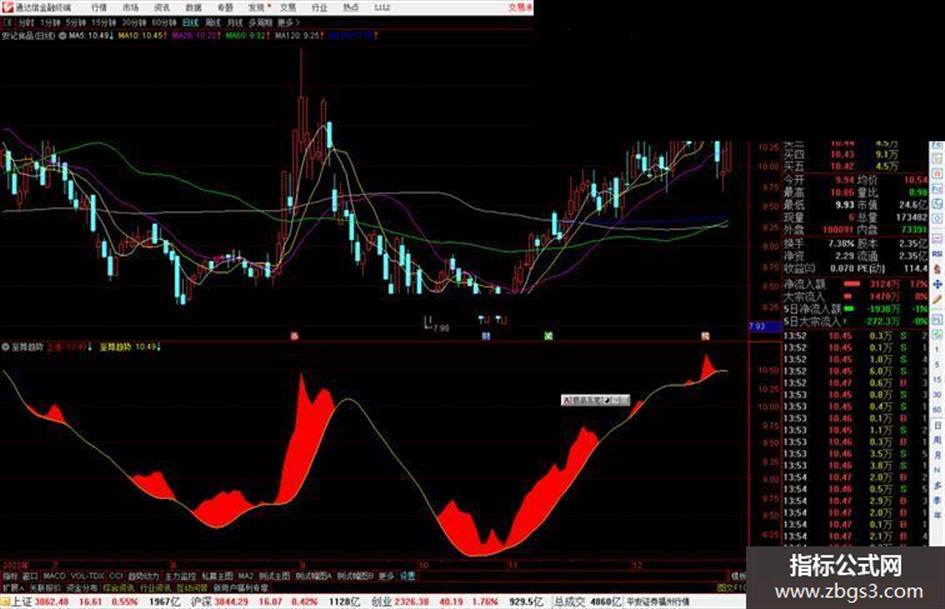Select the 周线 weekly period tab
Image resolution: width=945 pixels, height=609 pixels.
[213, 23]
